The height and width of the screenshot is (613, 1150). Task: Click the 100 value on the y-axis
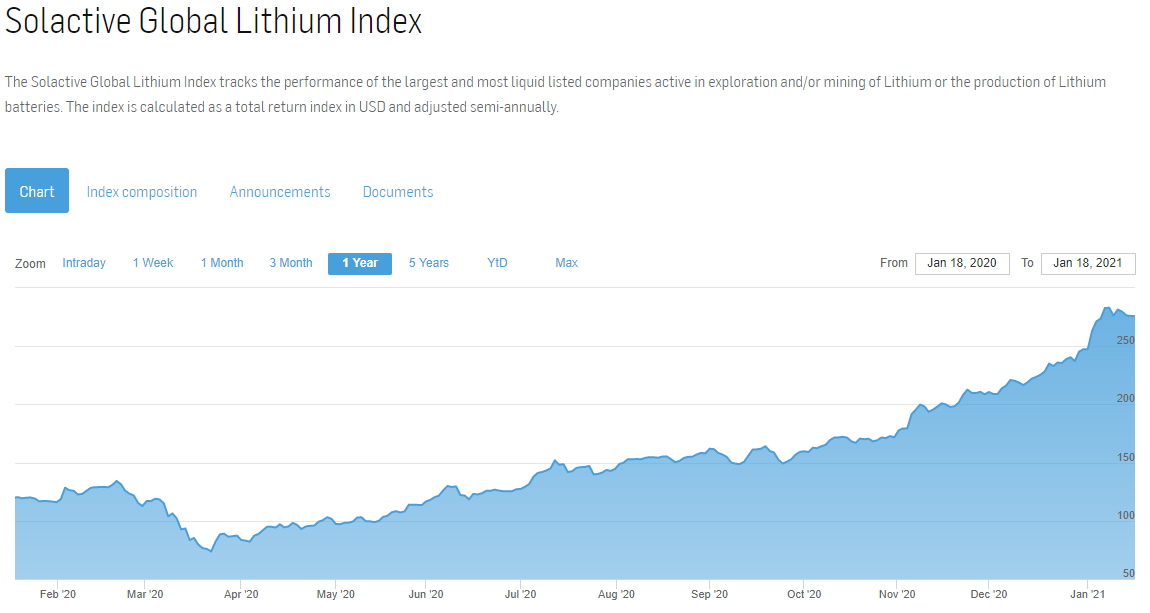pos(1125,515)
